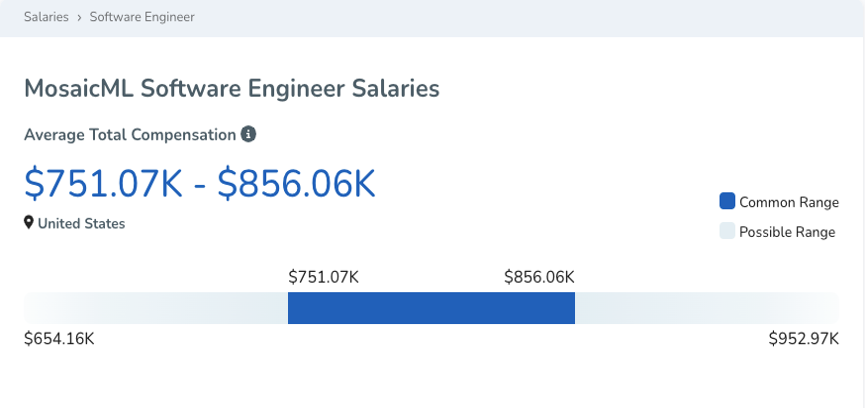Click the $952.97K maximum label
This screenshot has height=408, width=866.
(x=803, y=339)
